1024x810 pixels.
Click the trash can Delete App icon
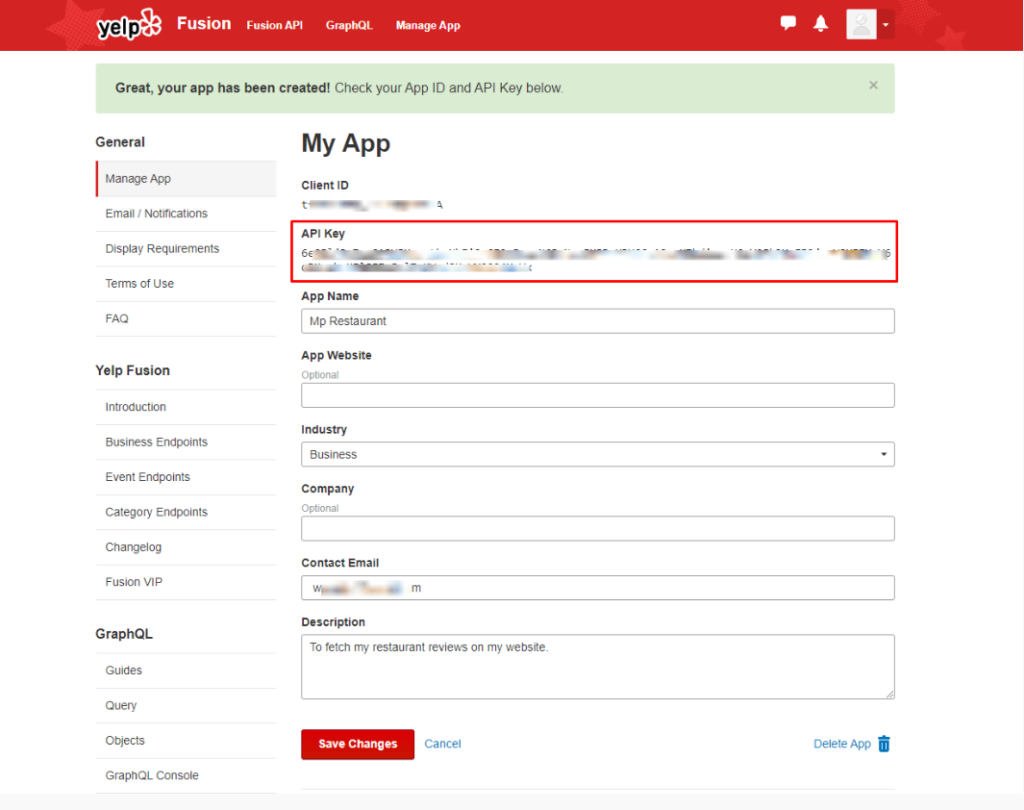pyautogui.click(x=884, y=743)
